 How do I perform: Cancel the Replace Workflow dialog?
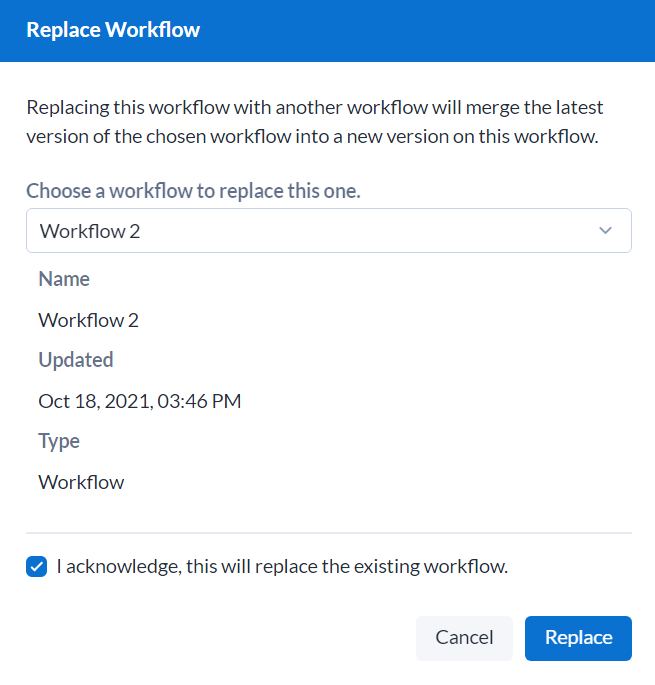[464, 638]
